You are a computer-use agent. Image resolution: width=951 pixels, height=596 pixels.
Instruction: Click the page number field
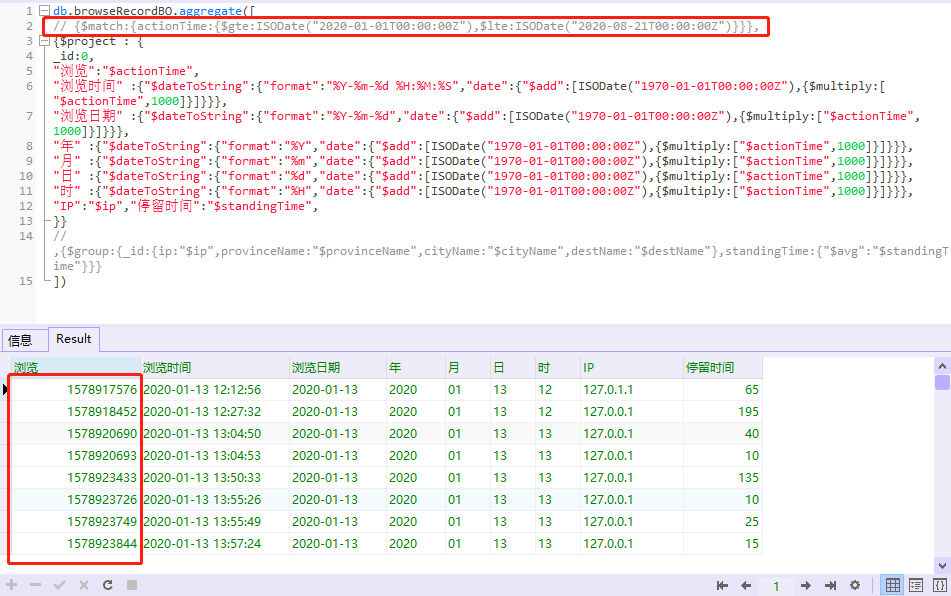click(776, 586)
